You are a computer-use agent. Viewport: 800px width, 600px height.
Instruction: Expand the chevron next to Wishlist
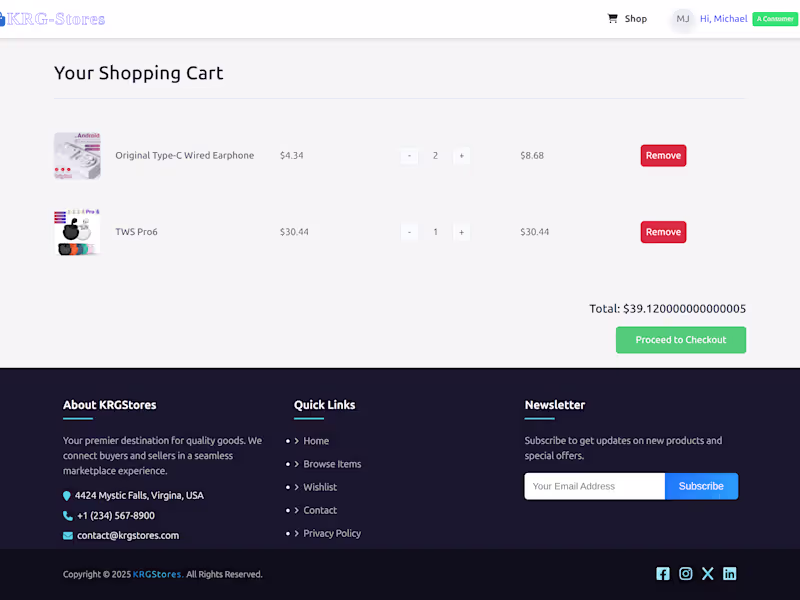coord(295,487)
